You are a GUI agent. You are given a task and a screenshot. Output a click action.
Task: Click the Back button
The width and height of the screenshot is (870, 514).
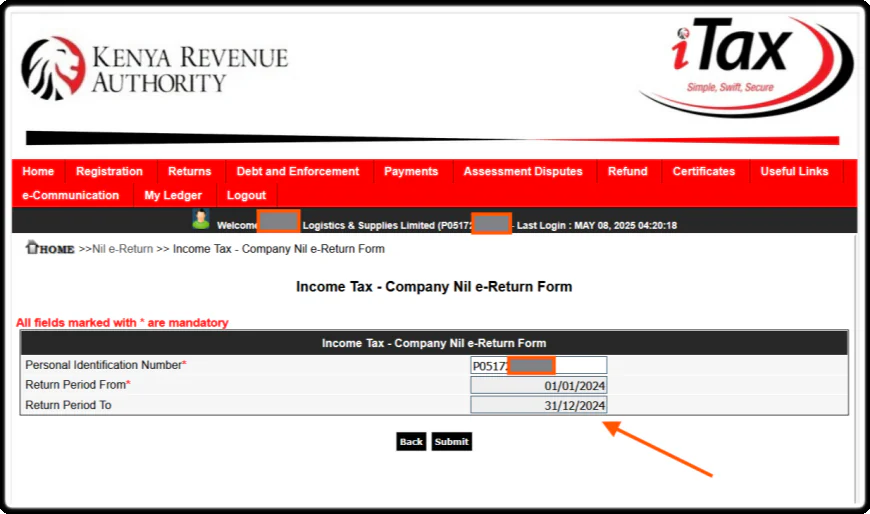[411, 442]
